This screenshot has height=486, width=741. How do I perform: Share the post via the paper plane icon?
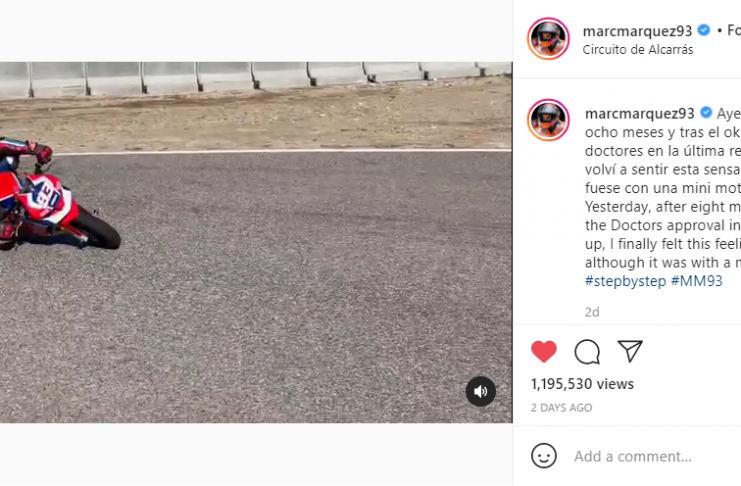pyautogui.click(x=630, y=351)
